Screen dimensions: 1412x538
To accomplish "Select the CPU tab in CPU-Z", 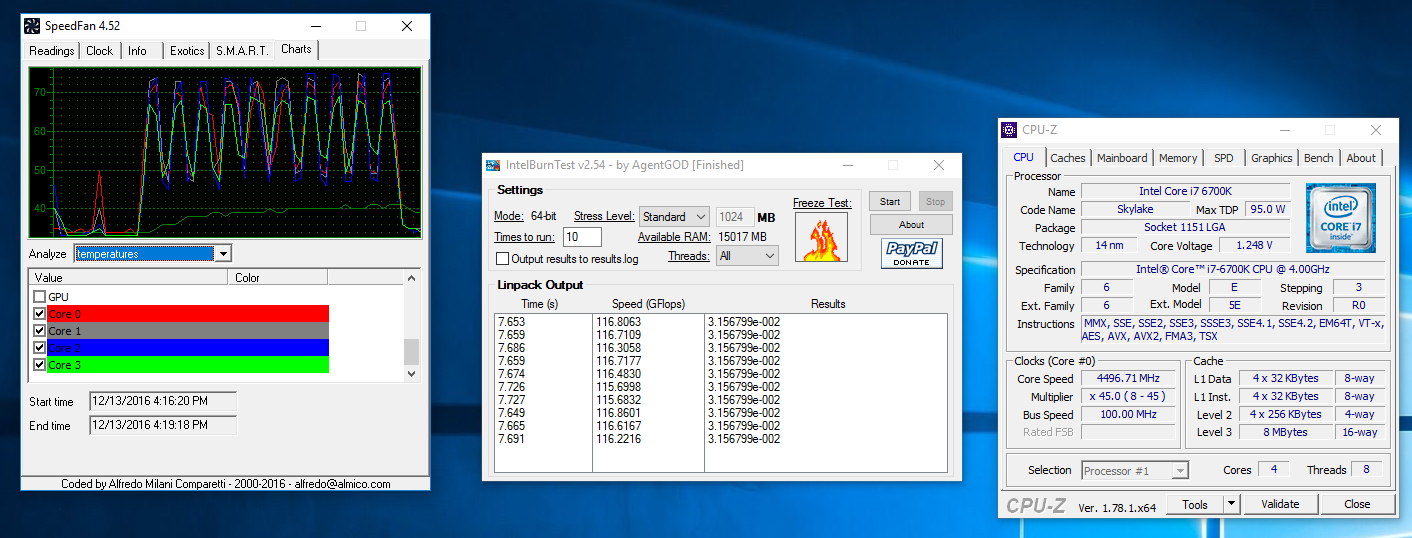I will pos(1024,157).
